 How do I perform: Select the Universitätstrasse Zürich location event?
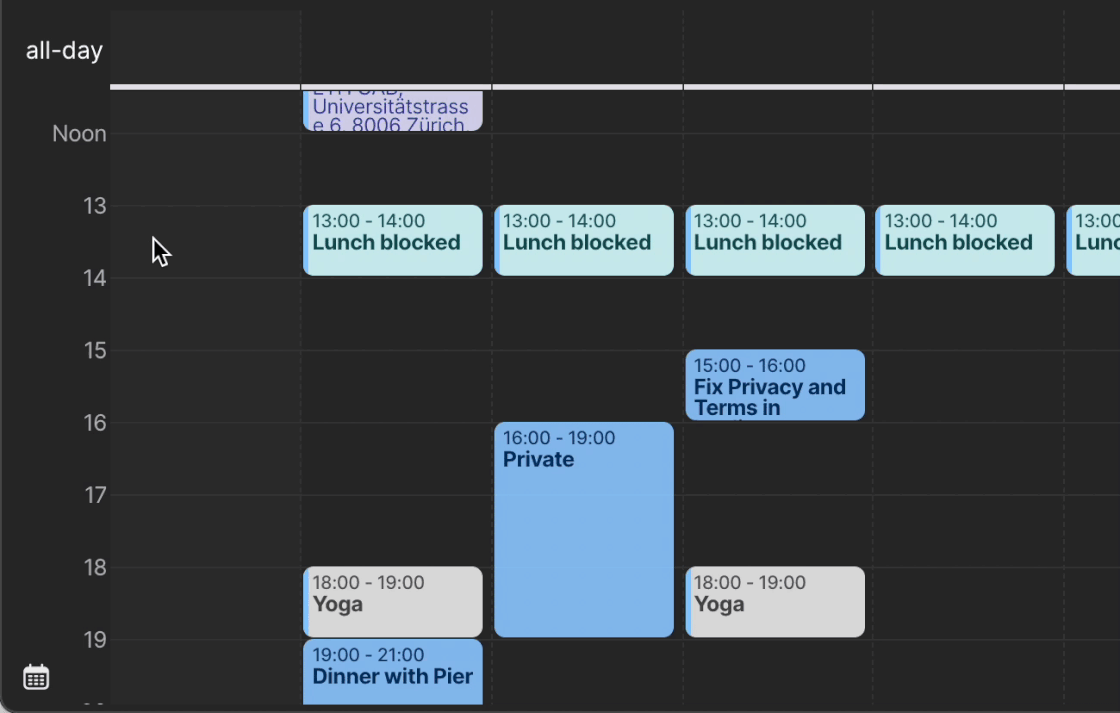393,111
